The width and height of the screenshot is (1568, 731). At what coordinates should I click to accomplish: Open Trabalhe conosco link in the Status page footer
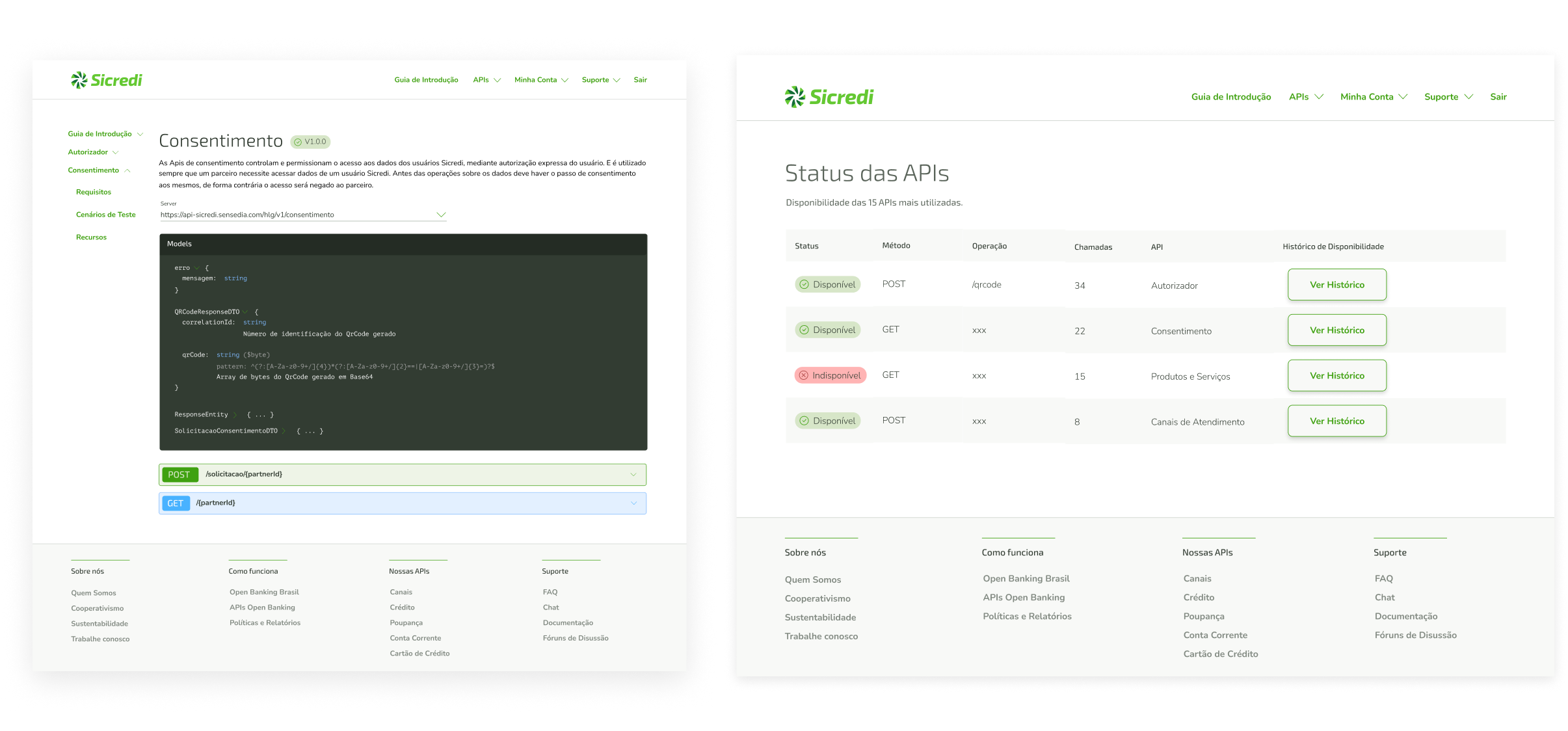(821, 636)
